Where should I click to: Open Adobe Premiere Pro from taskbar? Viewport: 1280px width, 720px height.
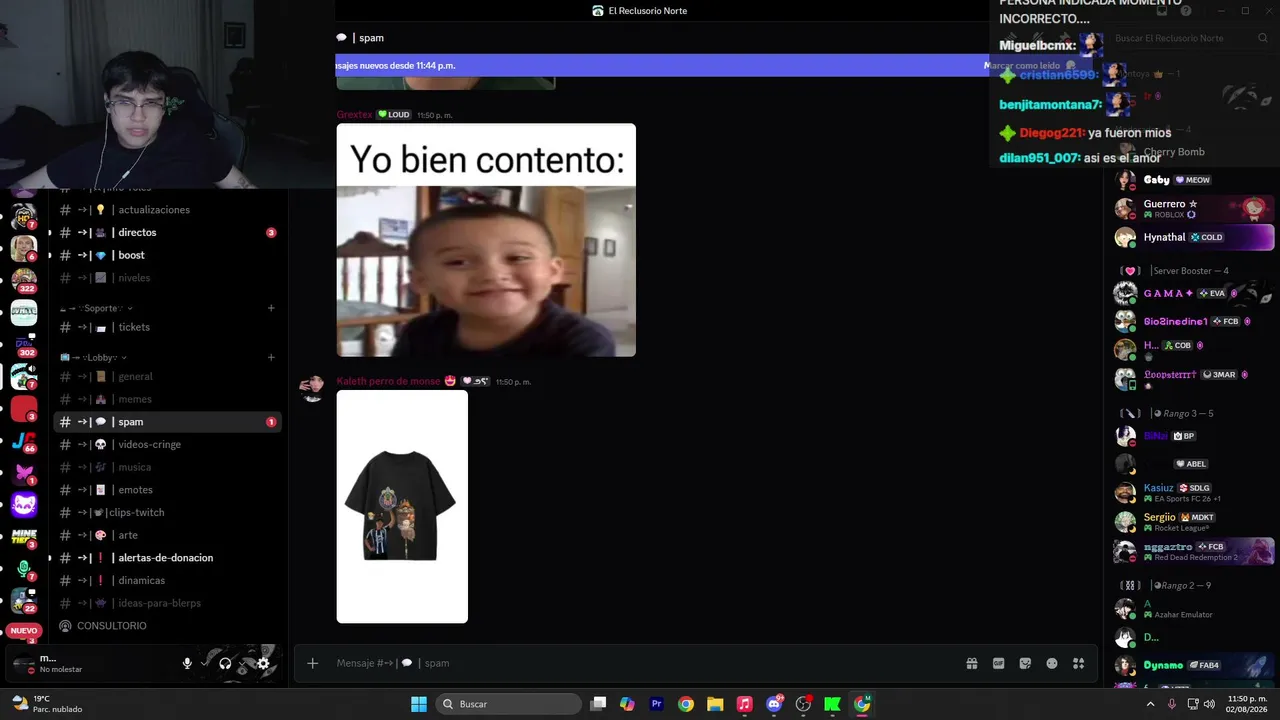tap(656, 704)
